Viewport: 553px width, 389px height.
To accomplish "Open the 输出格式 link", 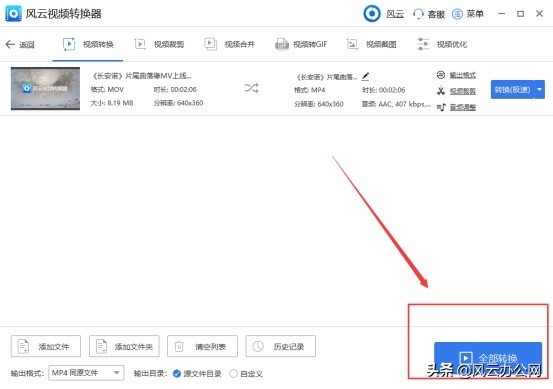I will pyautogui.click(x=462, y=75).
